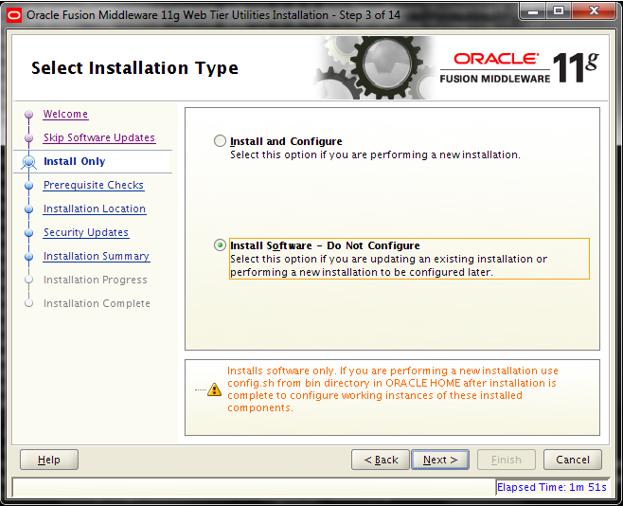Image resolution: width=623 pixels, height=506 pixels.
Task: Click the Help button
Action: point(49,460)
